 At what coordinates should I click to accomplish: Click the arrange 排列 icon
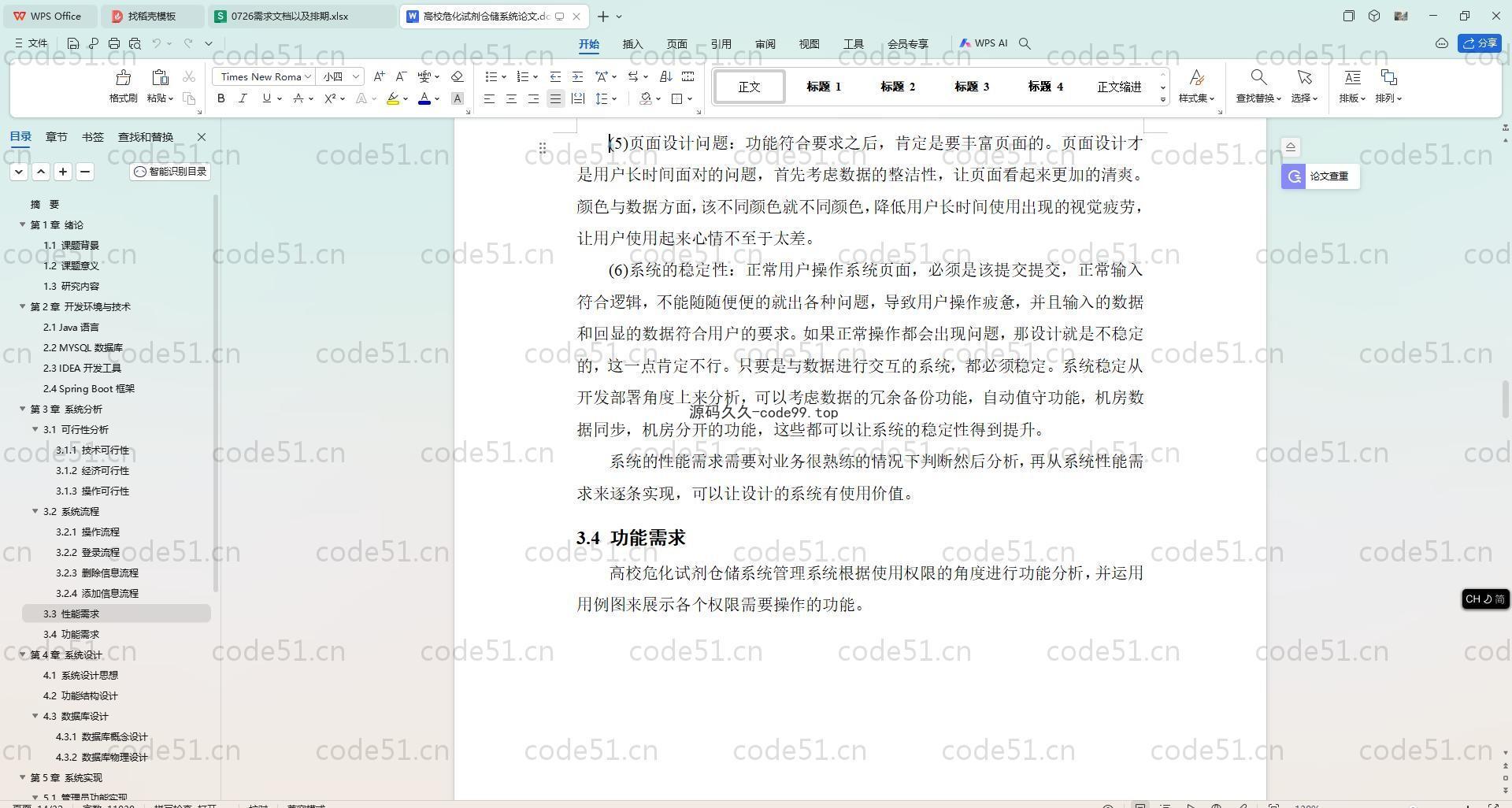coord(1389,77)
